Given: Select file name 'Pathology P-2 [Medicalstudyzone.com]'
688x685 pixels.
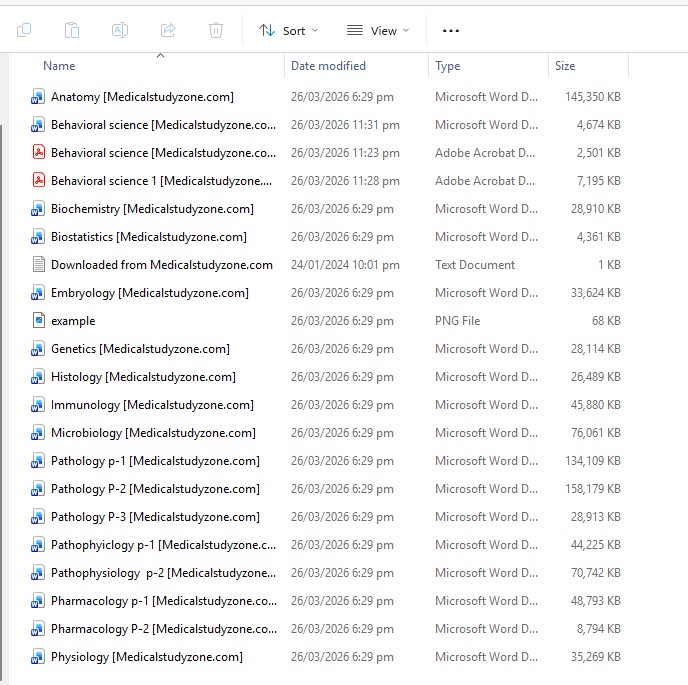Looking at the screenshot, I should (x=155, y=489).
